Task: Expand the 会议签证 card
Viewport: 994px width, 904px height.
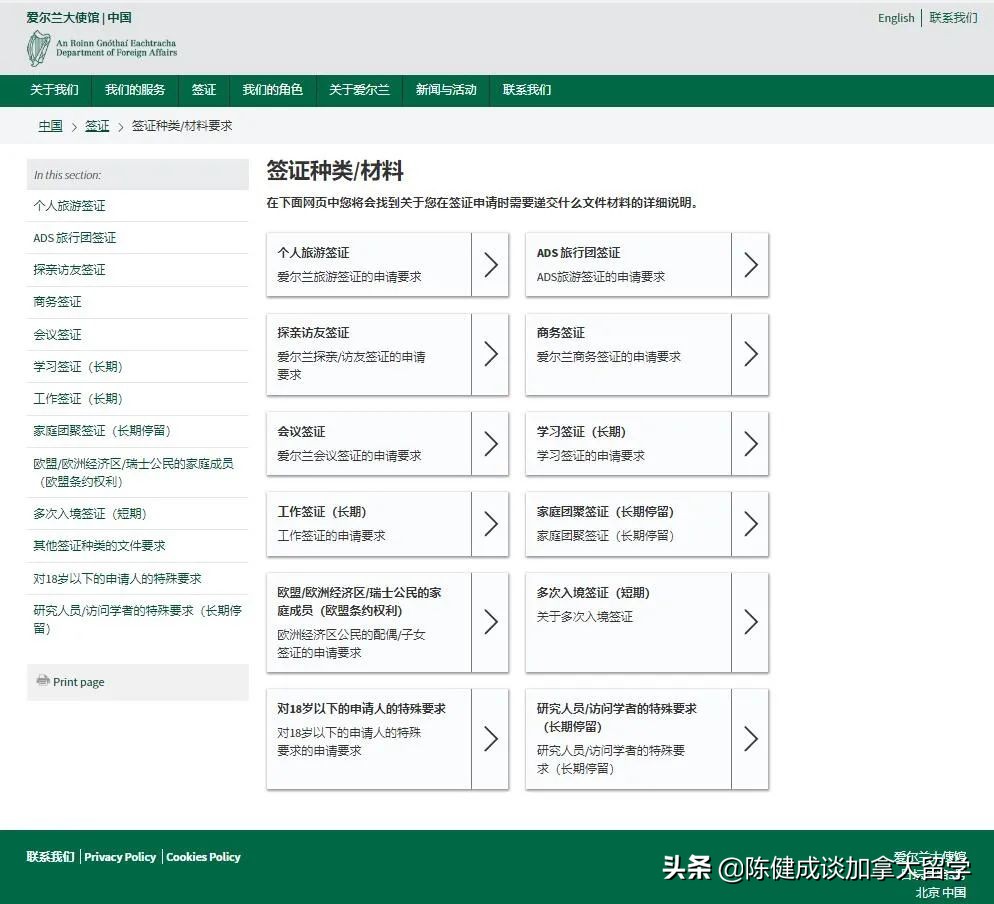Action: pyautogui.click(x=387, y=443)
